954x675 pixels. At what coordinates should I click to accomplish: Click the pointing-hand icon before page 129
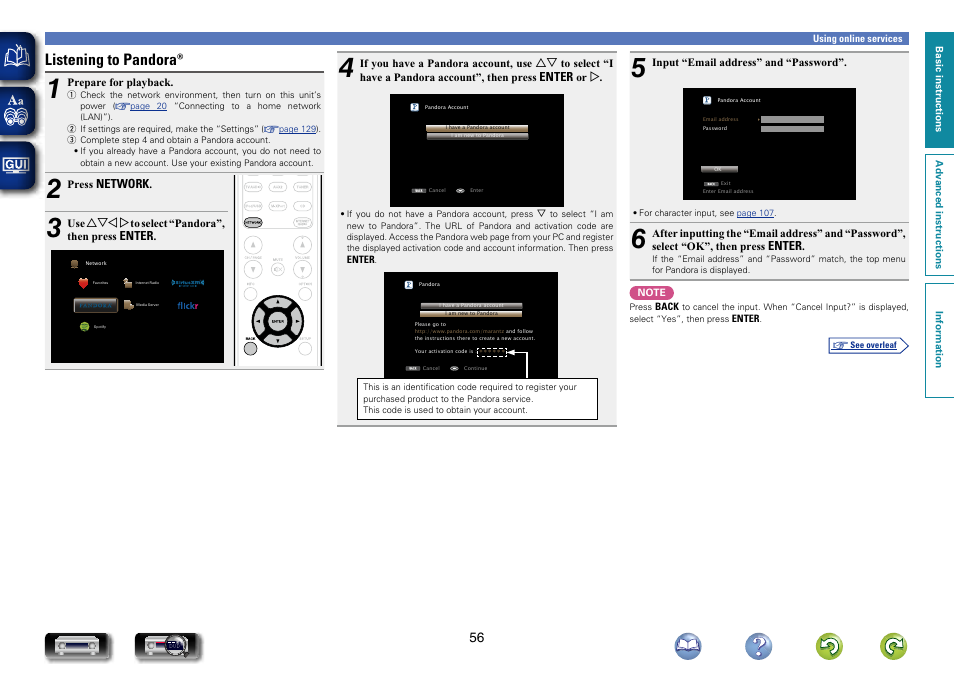(270, 129)
